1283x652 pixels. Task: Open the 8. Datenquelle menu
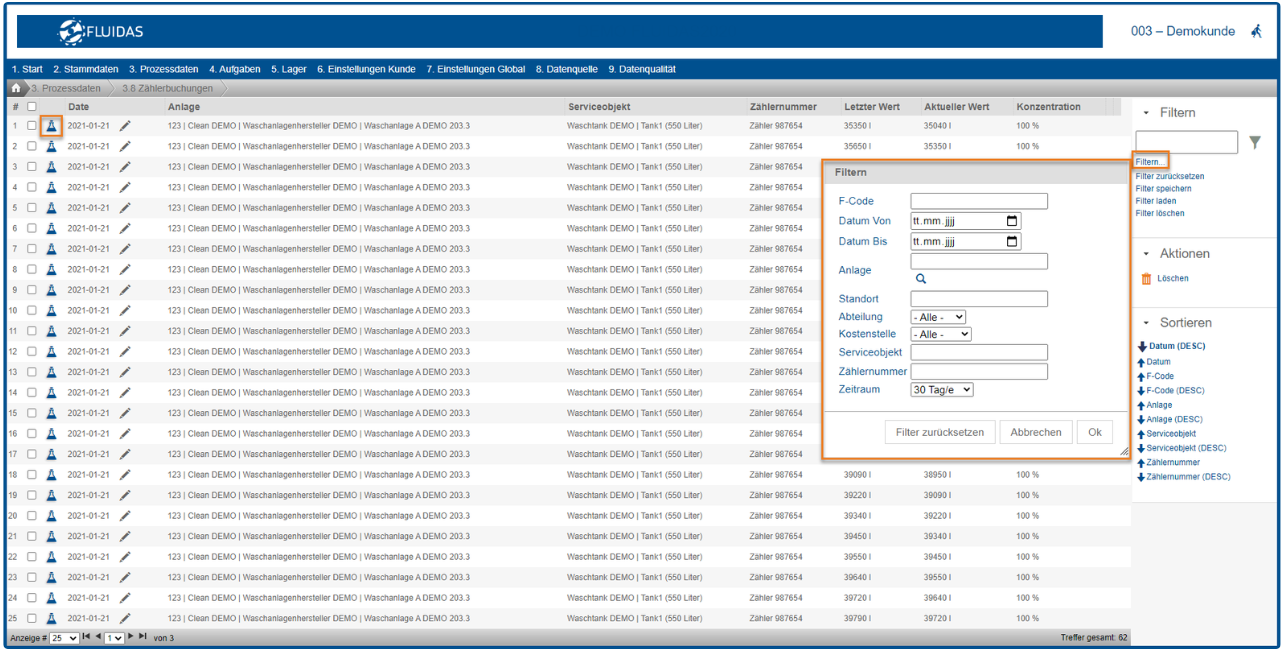[566, 69]
